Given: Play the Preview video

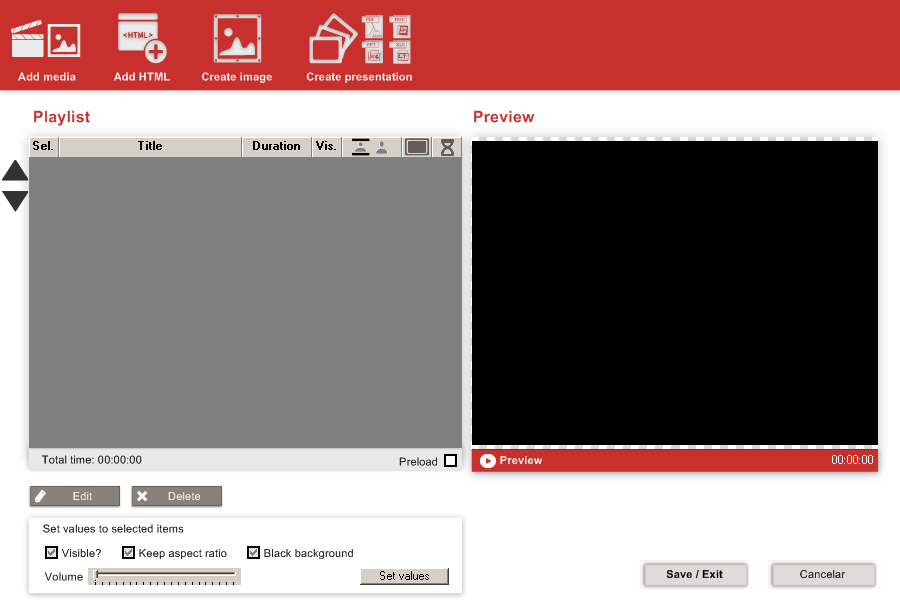Looking at the screenshot, I should point(488,461).
